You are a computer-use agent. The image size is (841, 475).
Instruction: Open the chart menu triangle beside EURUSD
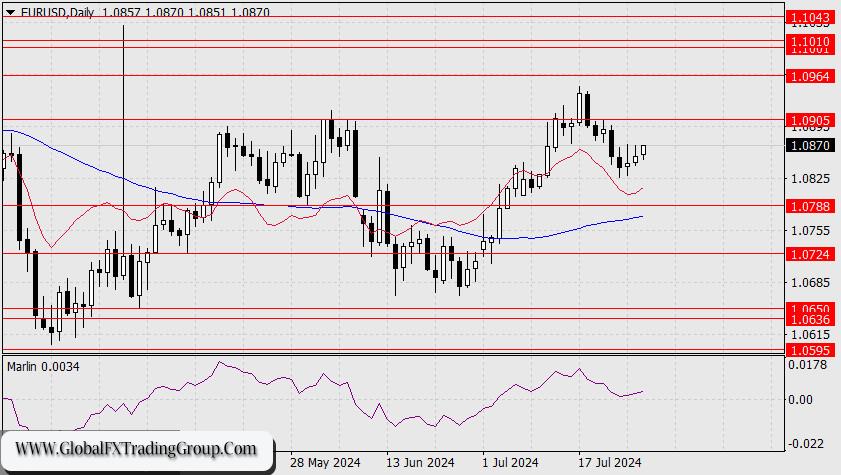10,12
